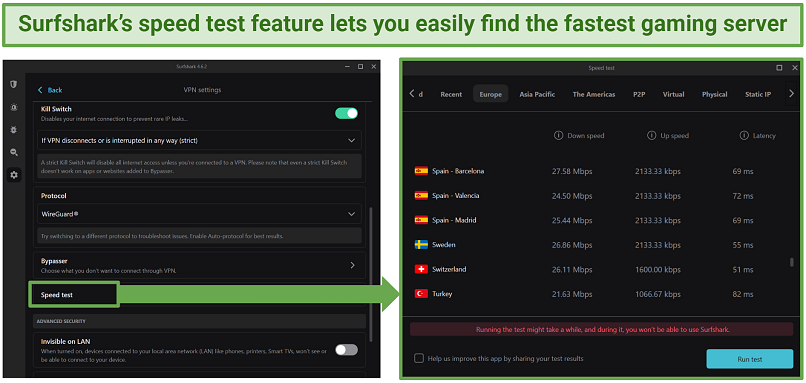Viewport: 806px width, 383px height.
Task: Select the Sweden server row
Action: pos(601,245)
